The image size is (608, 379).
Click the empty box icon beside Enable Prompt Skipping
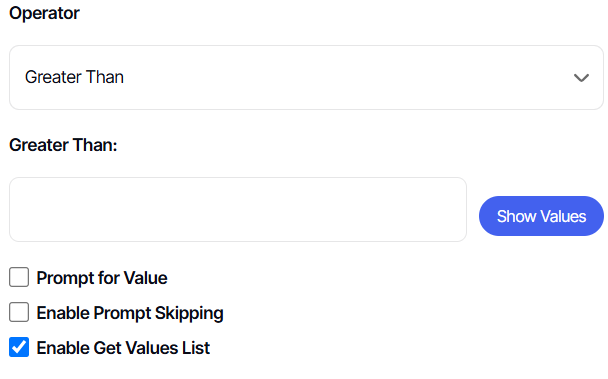[x=19, y=312]
